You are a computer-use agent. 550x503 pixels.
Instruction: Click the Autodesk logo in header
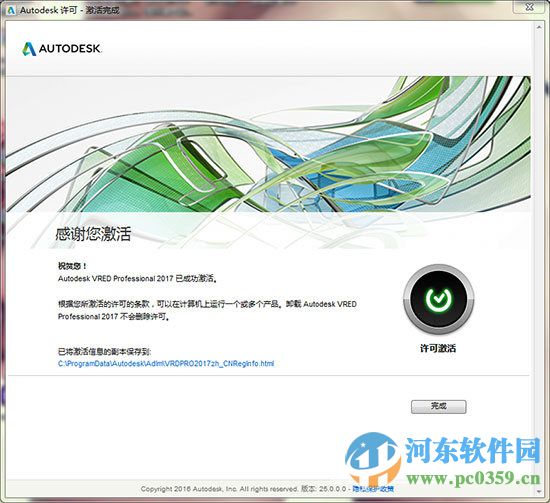[x=62, y=49]
